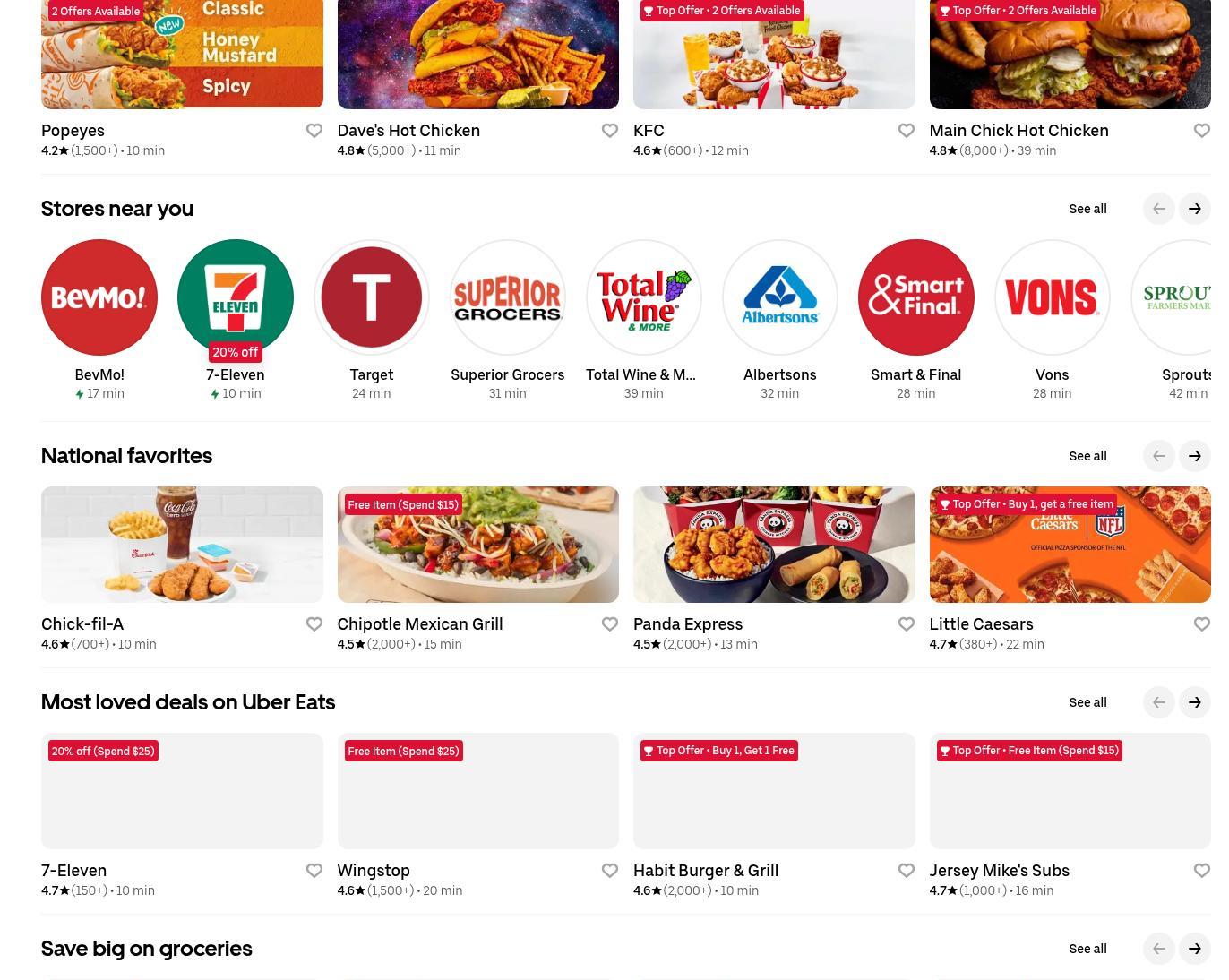Heart the Habit Burger & Grill listing
1229x980 pixels.
907,871
